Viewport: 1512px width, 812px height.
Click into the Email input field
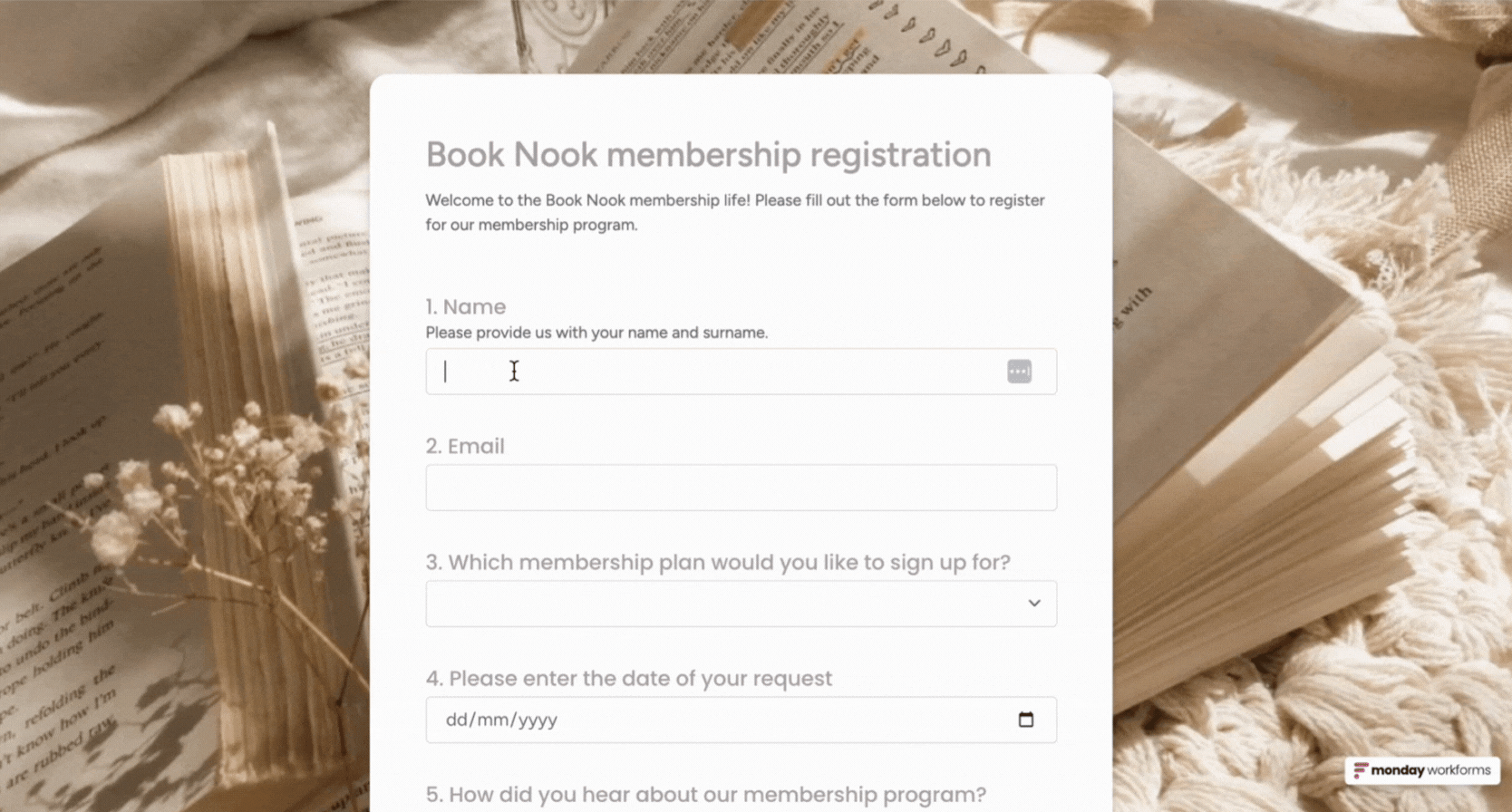[x=741, y=488]
